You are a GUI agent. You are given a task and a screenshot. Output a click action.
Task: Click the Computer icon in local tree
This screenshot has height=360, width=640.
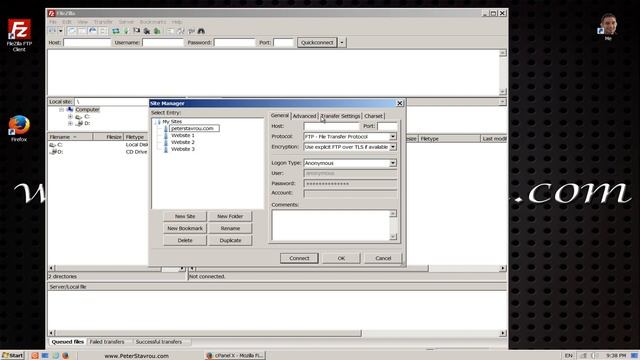70,109
